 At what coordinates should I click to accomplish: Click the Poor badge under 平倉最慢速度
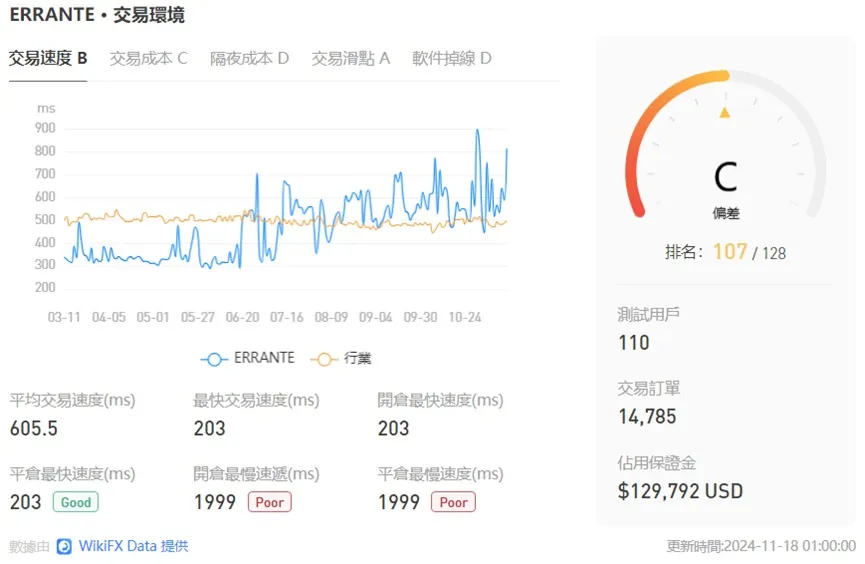pos(453,502)
